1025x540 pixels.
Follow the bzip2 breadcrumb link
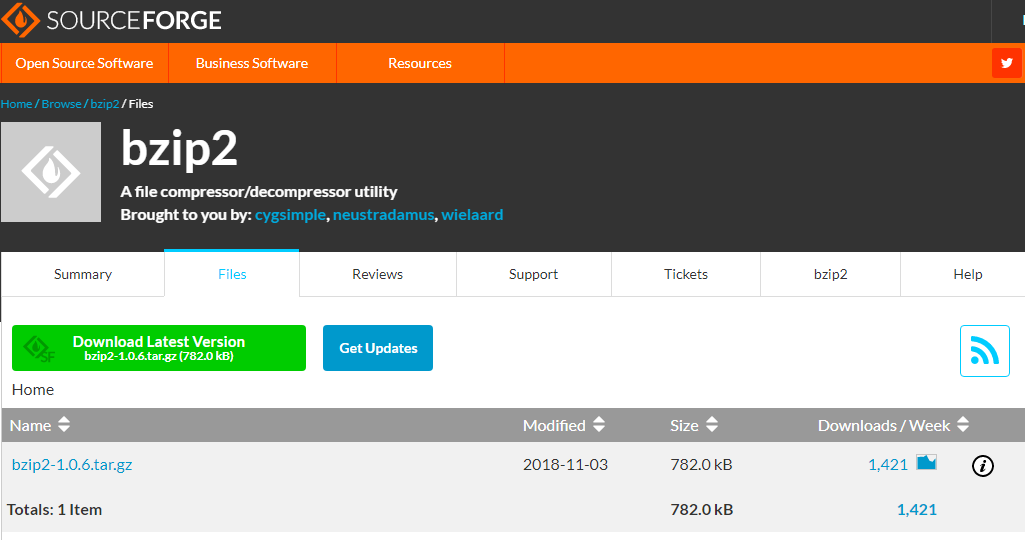(x=105, y=104)
